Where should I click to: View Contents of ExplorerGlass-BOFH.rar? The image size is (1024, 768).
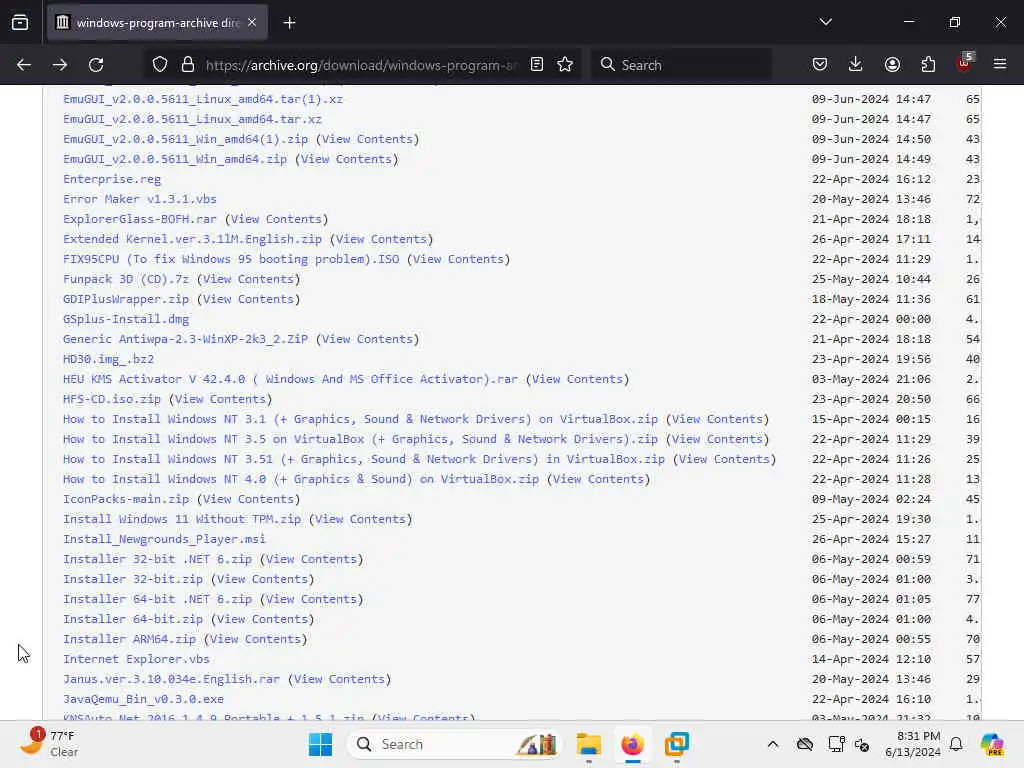pyautogui.click(x=277, y=219)
